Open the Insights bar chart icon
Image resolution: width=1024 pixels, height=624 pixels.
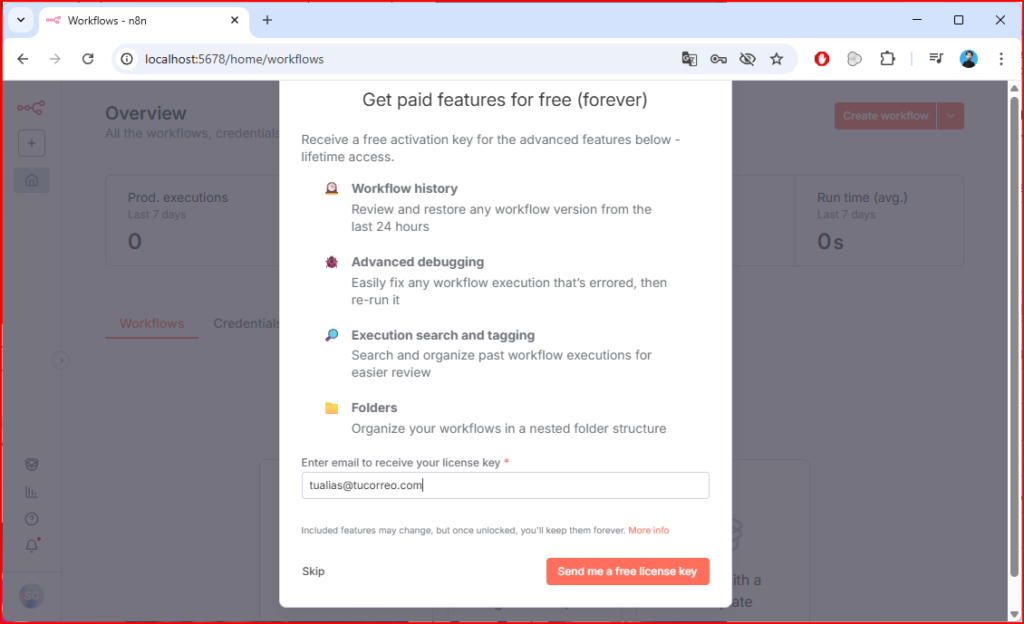tap(32, 492)
